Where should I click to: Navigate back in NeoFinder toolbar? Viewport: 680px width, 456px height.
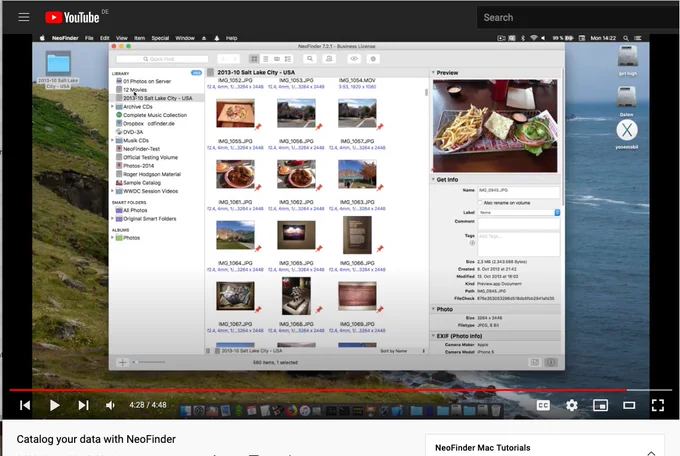pyautogui.click(x=223, y=59)
